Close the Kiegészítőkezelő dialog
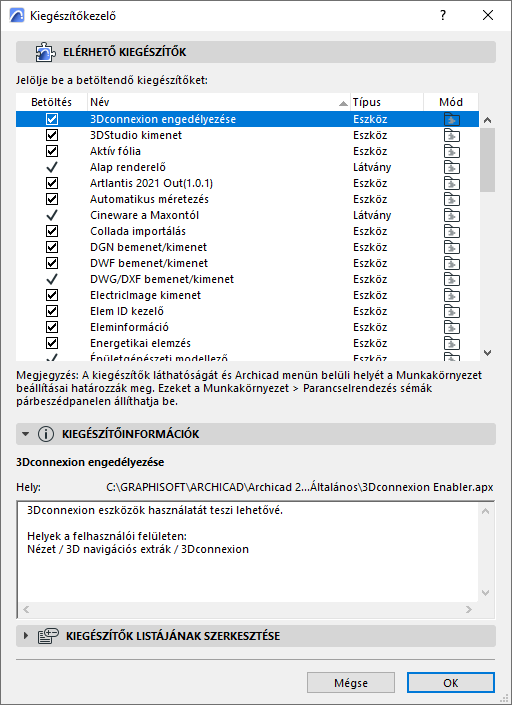Screen dimensions: 512x705 [x=488, y=15]
